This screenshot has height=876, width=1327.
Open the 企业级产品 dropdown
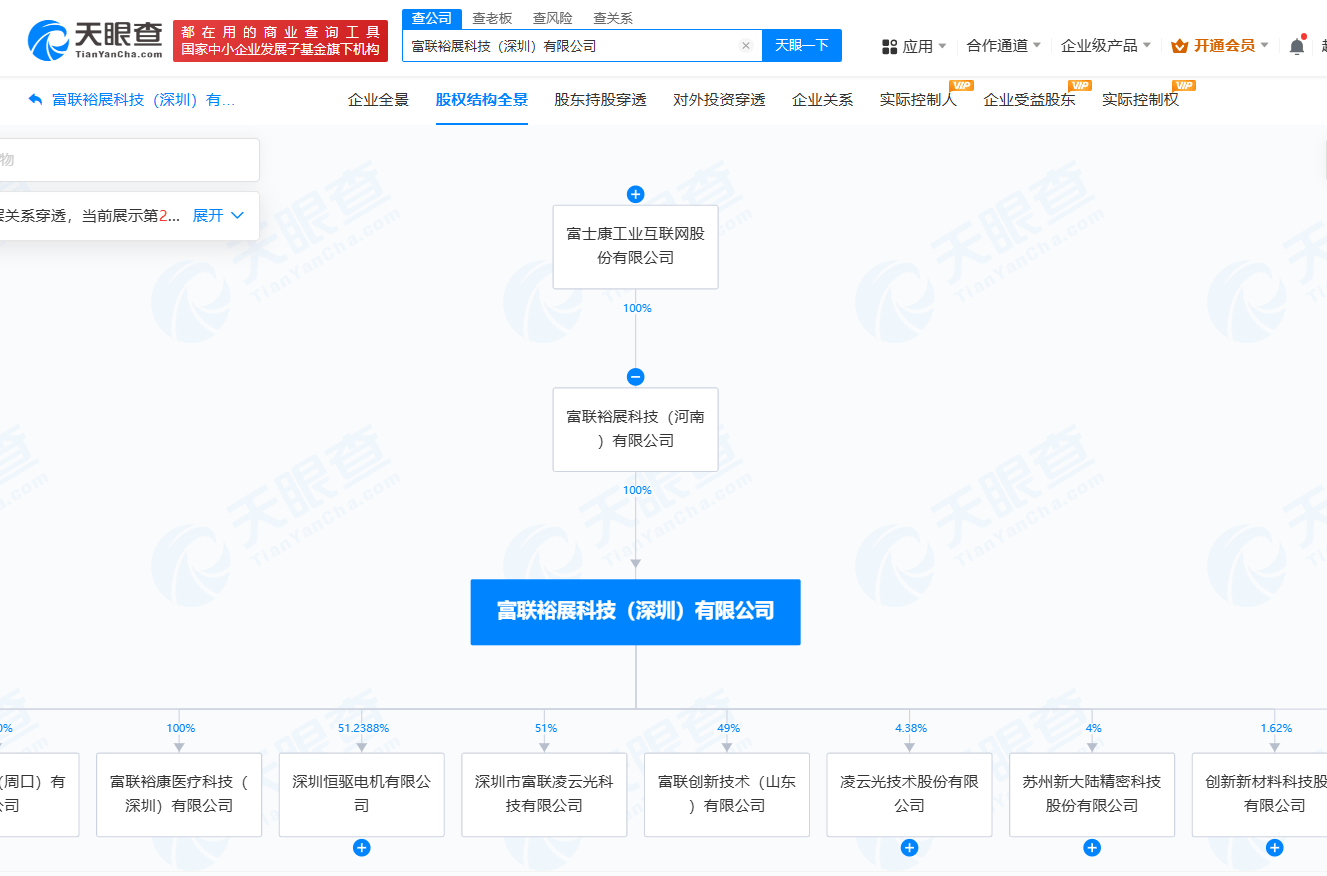tap(1105, 46)
